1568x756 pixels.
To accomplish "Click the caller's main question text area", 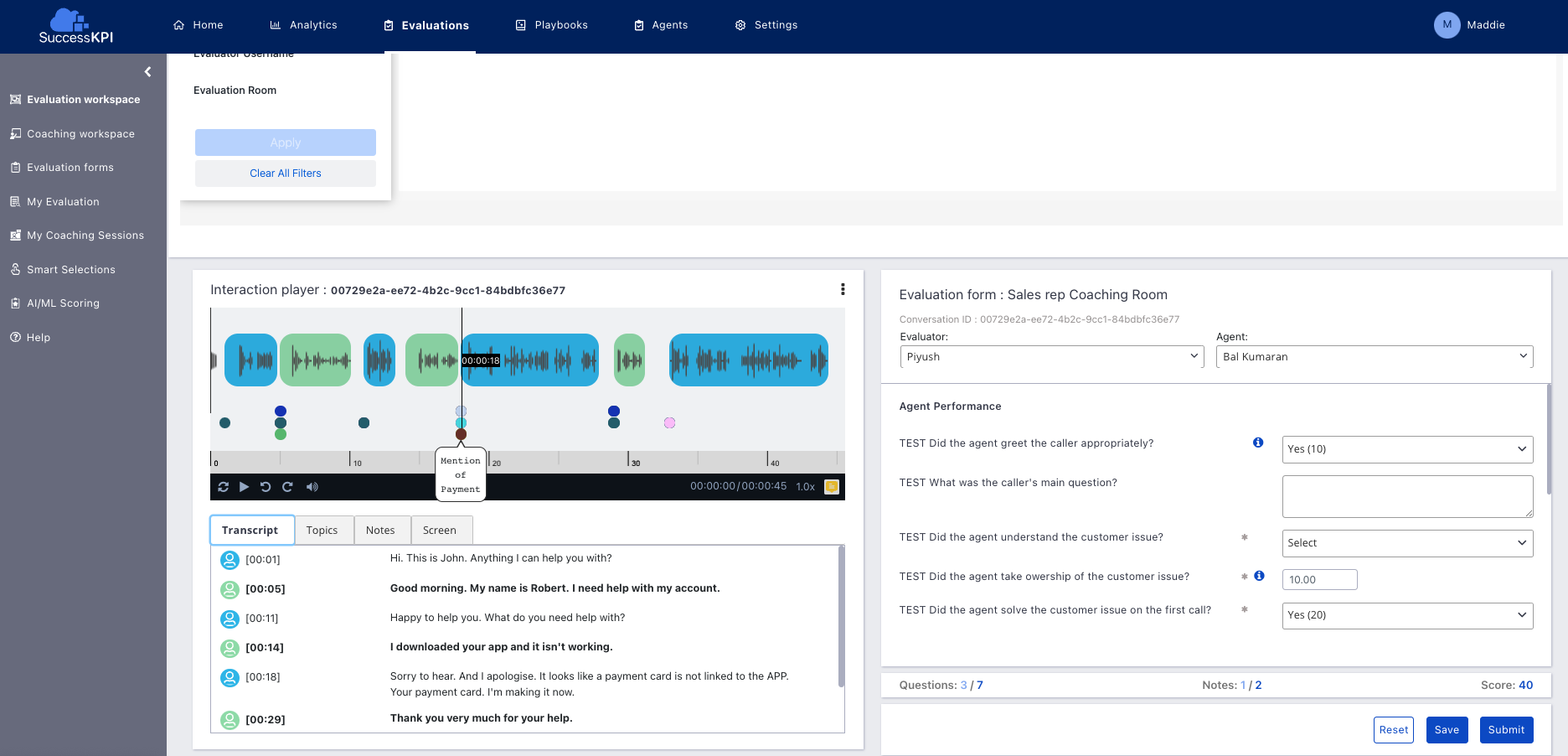I will pyautogui.click(x=1407, y=496).
